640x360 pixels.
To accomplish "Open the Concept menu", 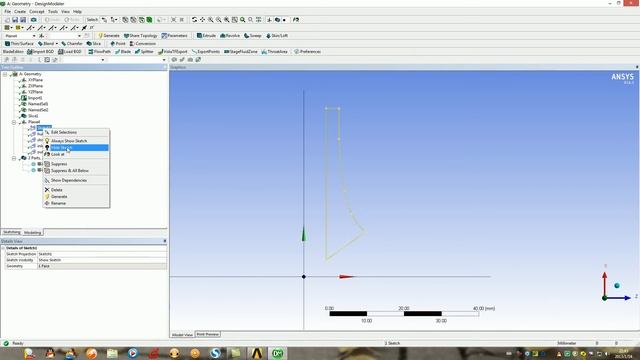I will click(x=37, y=11).
